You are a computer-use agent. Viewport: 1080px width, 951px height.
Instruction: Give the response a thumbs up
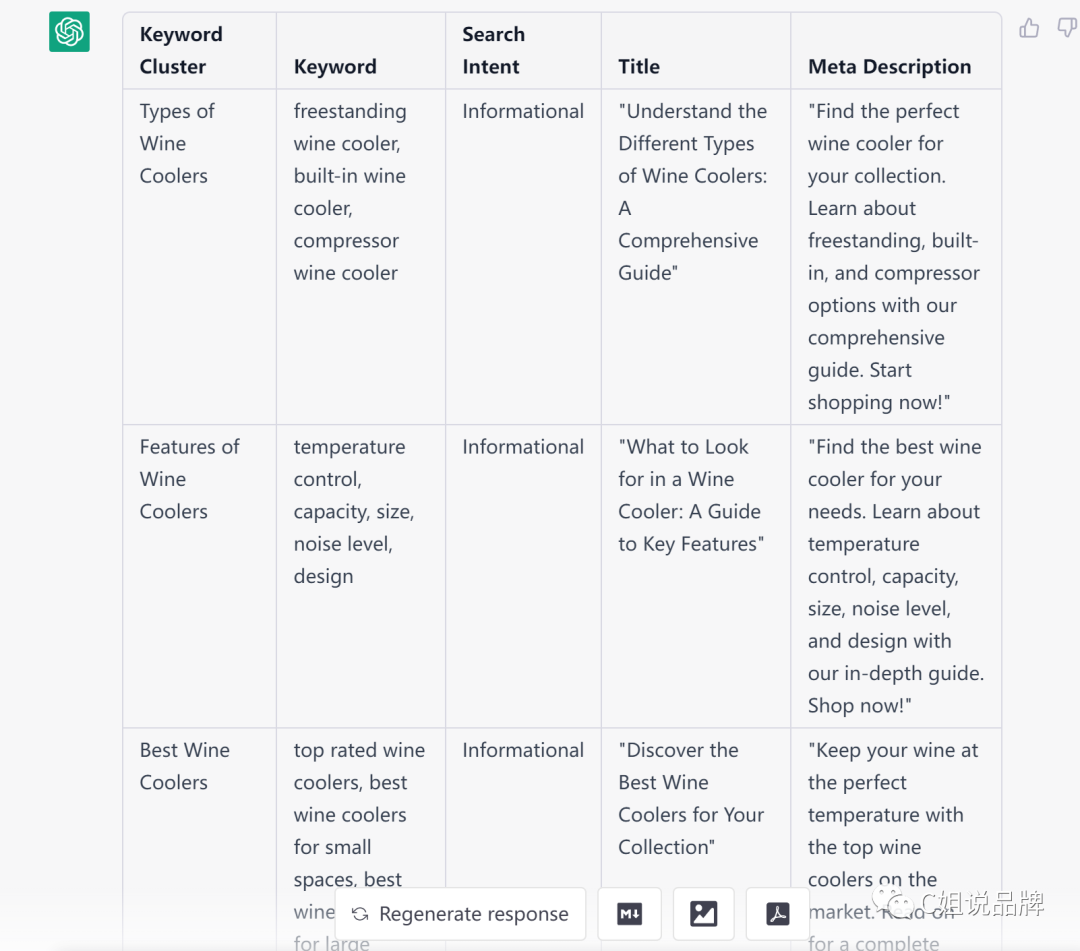click(x=1029, y=28)
